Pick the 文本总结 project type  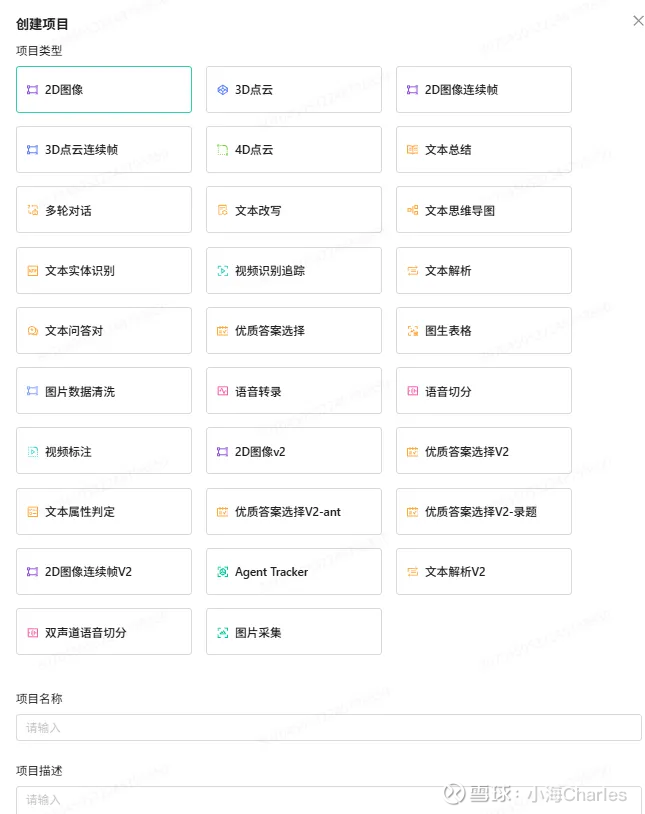484,150
